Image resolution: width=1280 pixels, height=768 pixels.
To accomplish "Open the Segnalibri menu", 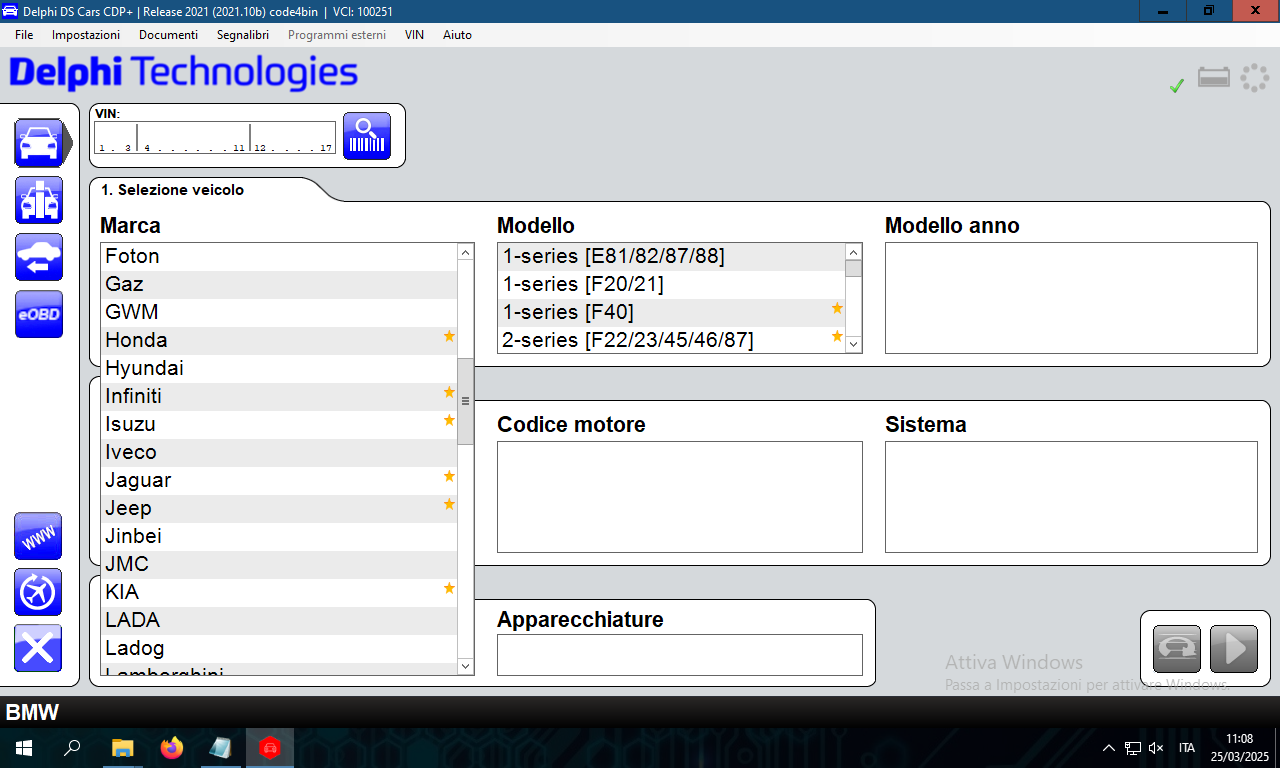I will [243, 35].
